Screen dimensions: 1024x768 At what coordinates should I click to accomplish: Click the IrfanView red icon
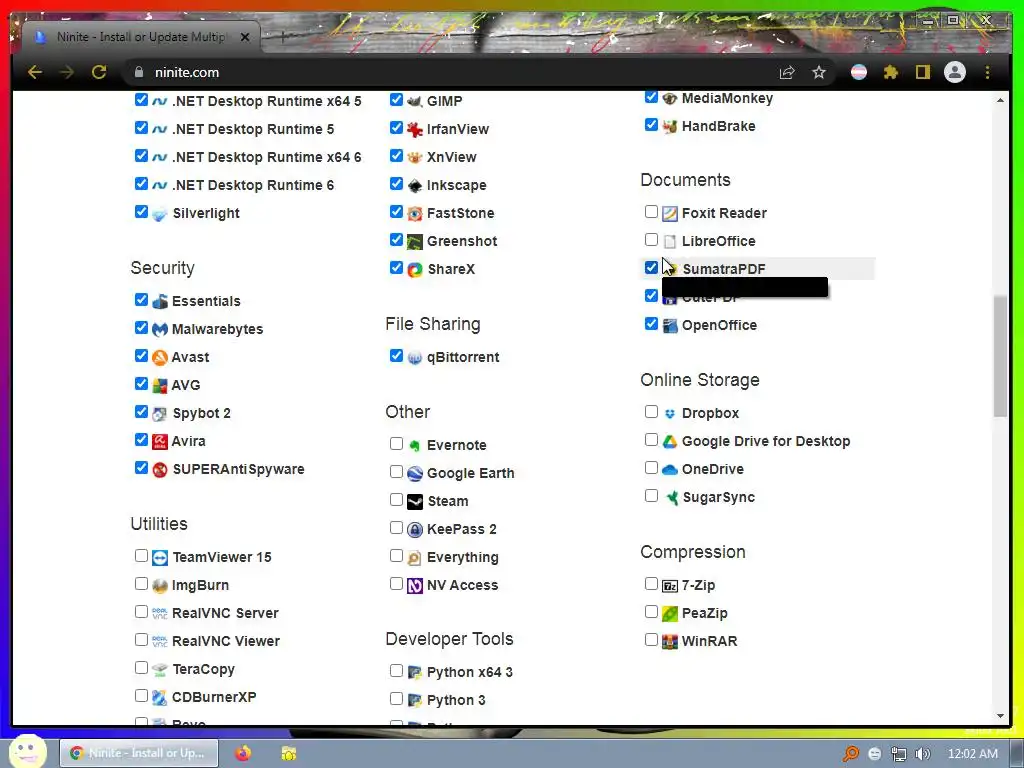coord(415,130)
